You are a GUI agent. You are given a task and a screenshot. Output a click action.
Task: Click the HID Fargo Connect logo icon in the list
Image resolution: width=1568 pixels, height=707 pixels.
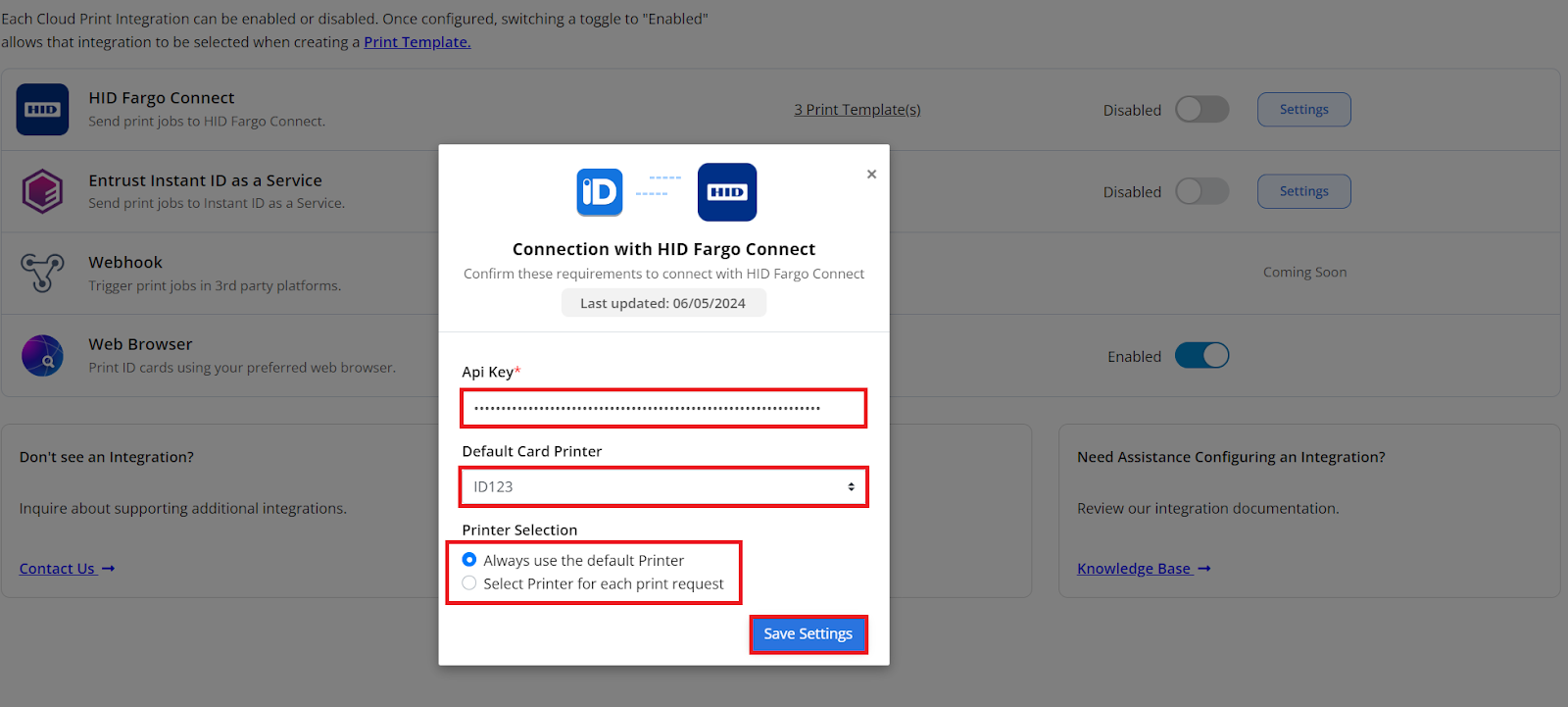(x=42, y=109)
